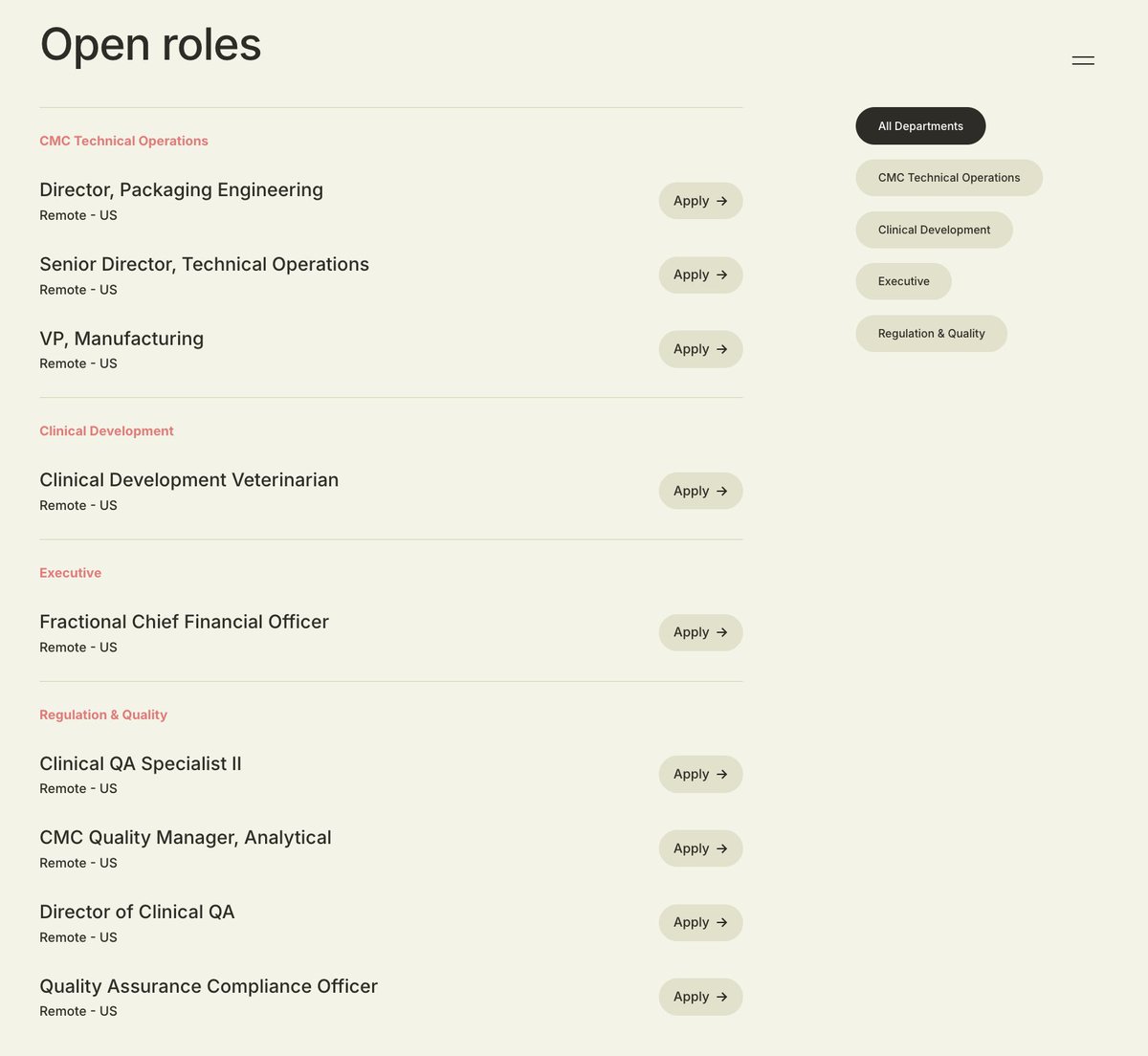Screen dimensions: 1148x1056
Task: Filter roles by CMC Technical Operations
Action: 949,177
